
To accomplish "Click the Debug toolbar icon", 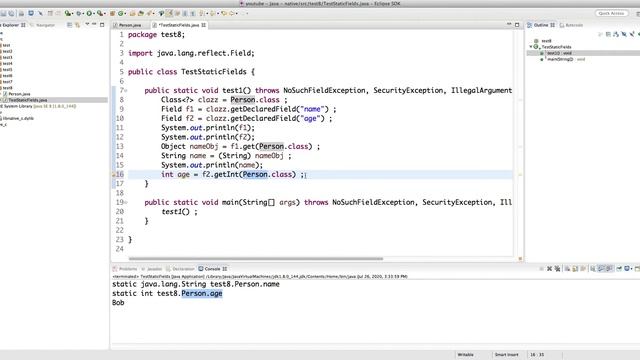I will (x=79, y=13).
